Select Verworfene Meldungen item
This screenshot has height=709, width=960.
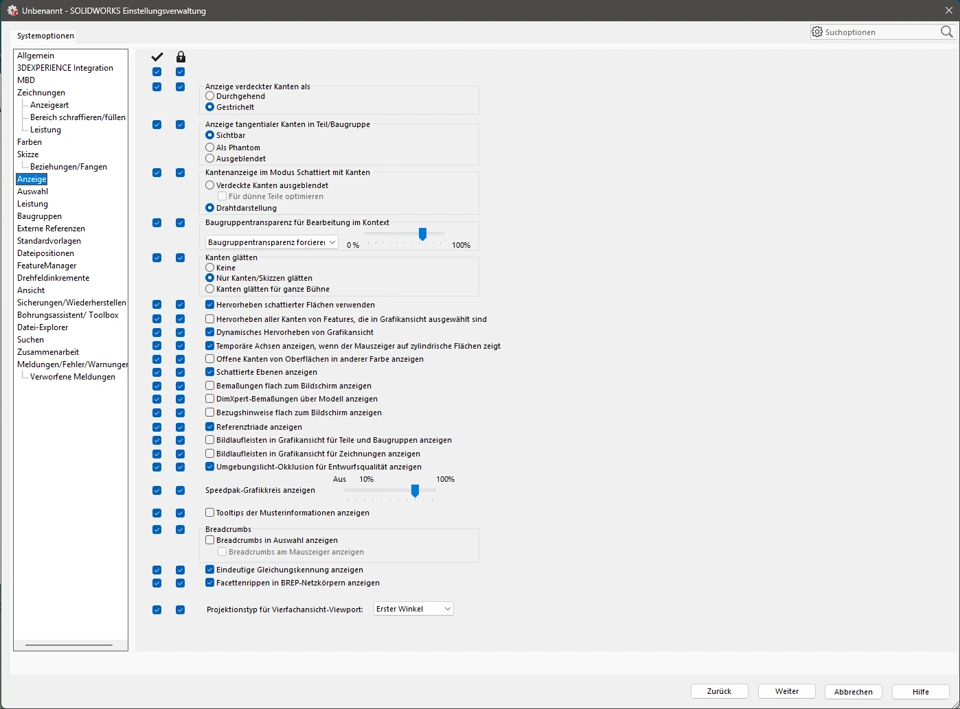pyautogui.click(x=72, y=377)
